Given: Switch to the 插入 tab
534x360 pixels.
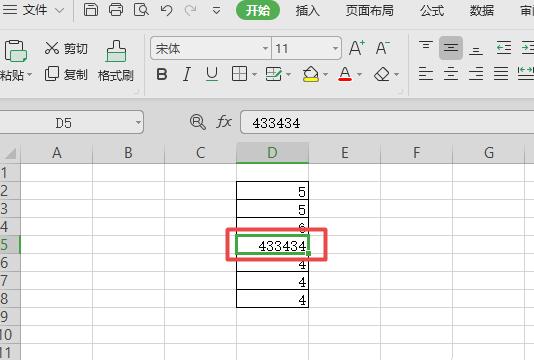Looking at the screenshot, I should 308,11.
